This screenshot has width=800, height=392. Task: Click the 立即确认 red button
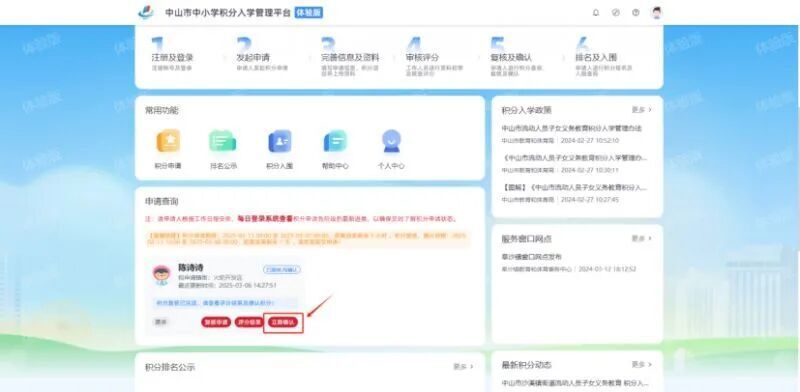283,323
